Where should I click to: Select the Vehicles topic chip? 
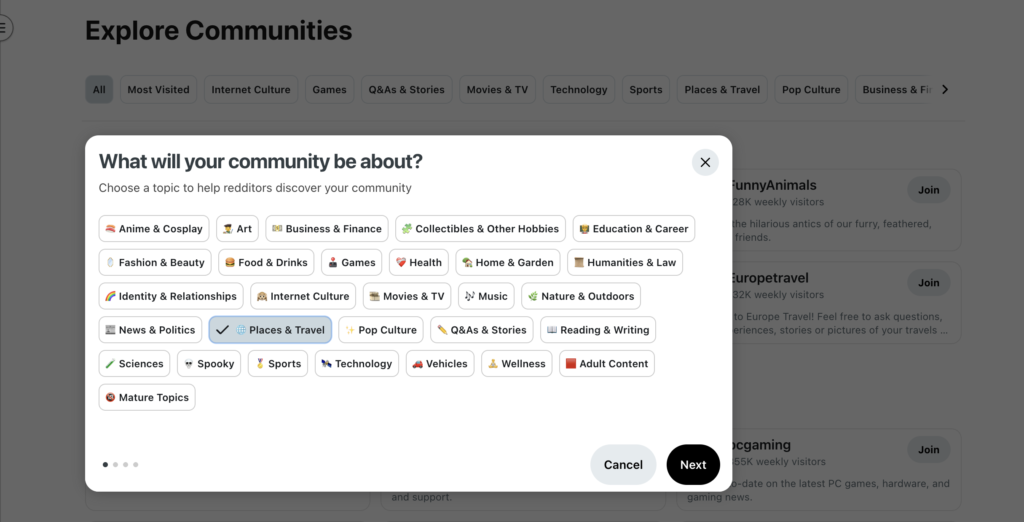pyautogui.click(x=440, y=364)
